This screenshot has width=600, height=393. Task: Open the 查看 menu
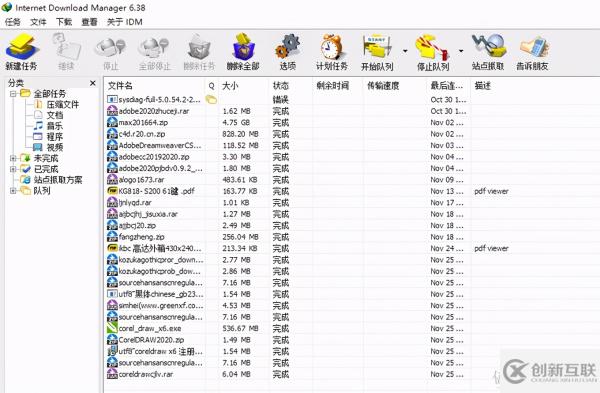click(90, 22)
